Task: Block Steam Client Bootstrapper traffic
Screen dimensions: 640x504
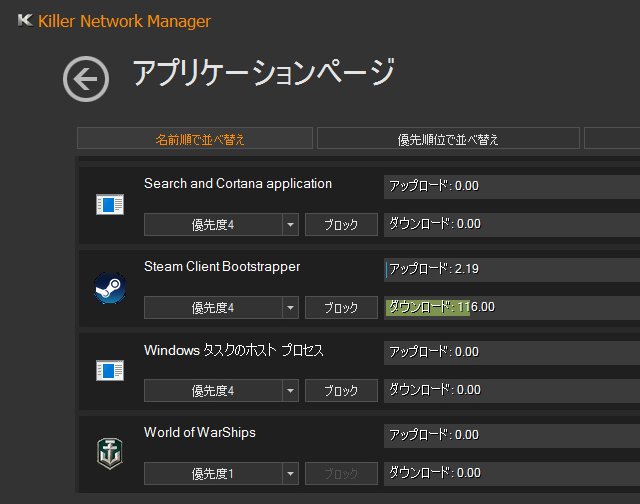Action: [341, 308]
